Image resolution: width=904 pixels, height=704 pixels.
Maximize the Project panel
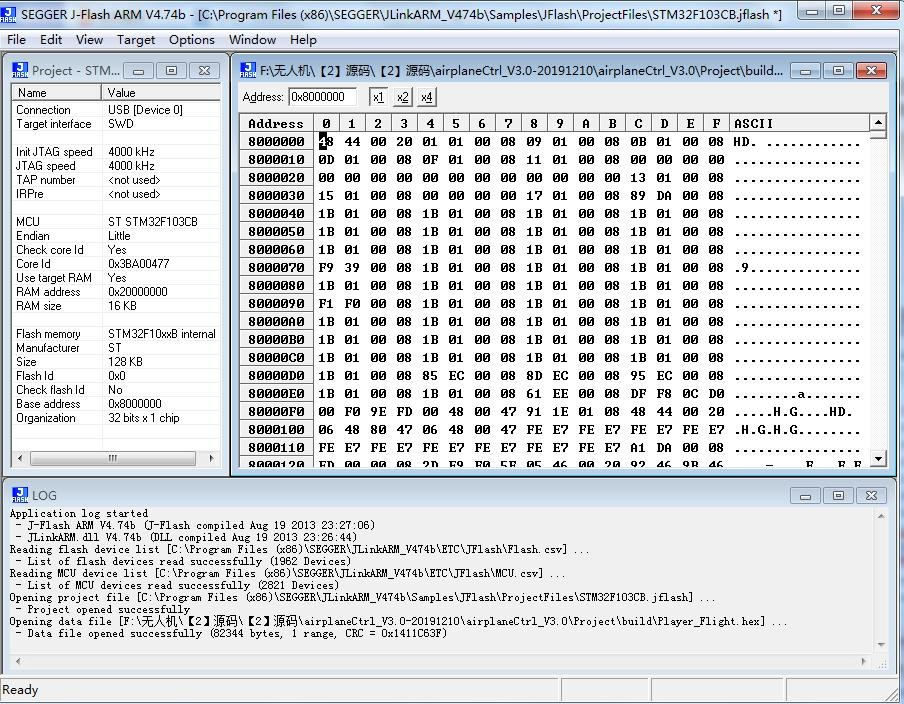point(171,71)
